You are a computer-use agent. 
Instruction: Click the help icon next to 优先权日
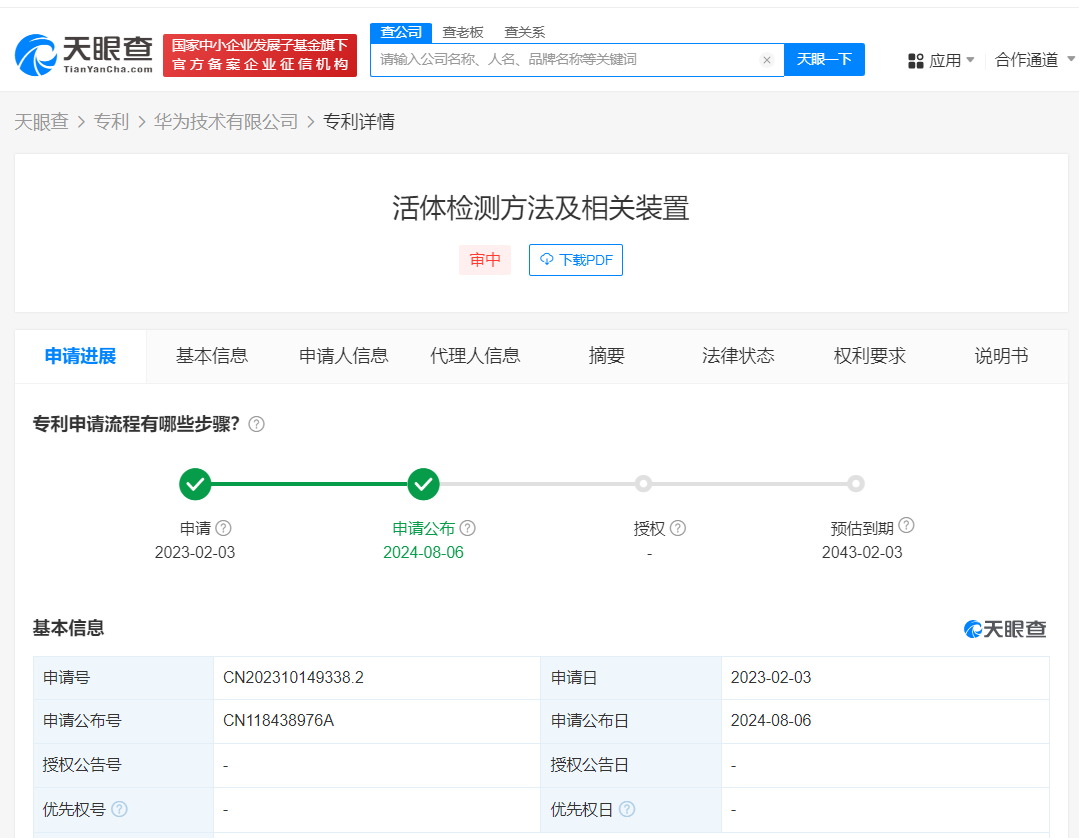pos(627,809)
